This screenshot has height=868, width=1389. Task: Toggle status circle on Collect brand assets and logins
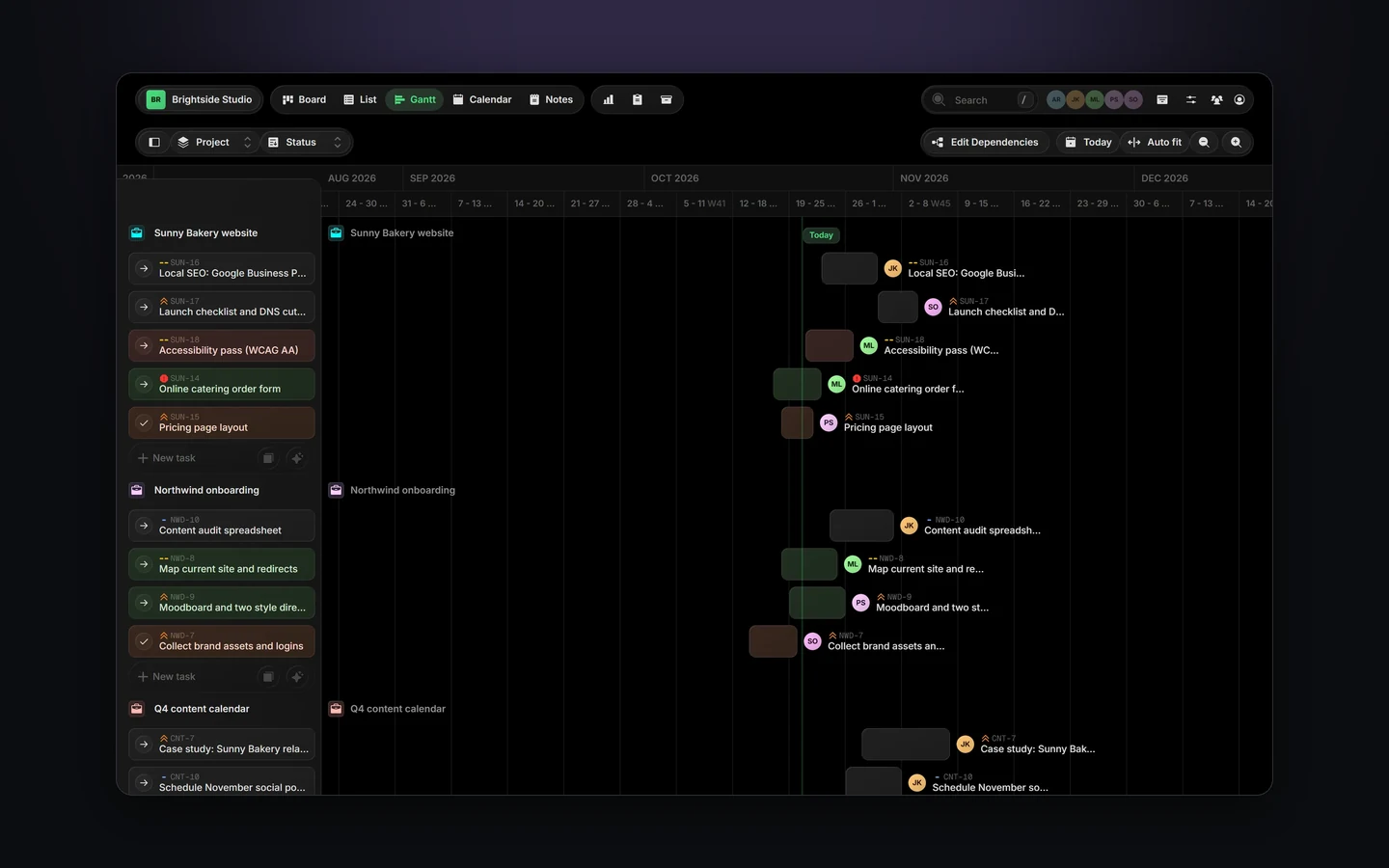(144, 641)
